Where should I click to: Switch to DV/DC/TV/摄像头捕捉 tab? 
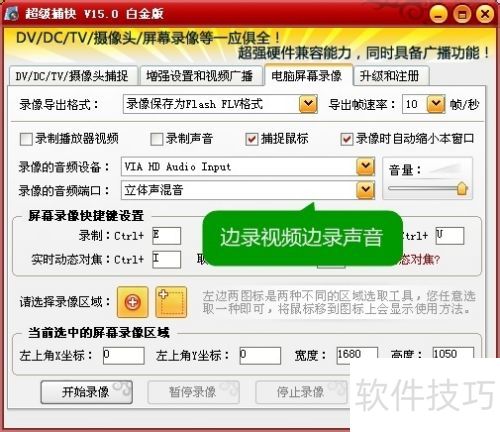(72, 76)
